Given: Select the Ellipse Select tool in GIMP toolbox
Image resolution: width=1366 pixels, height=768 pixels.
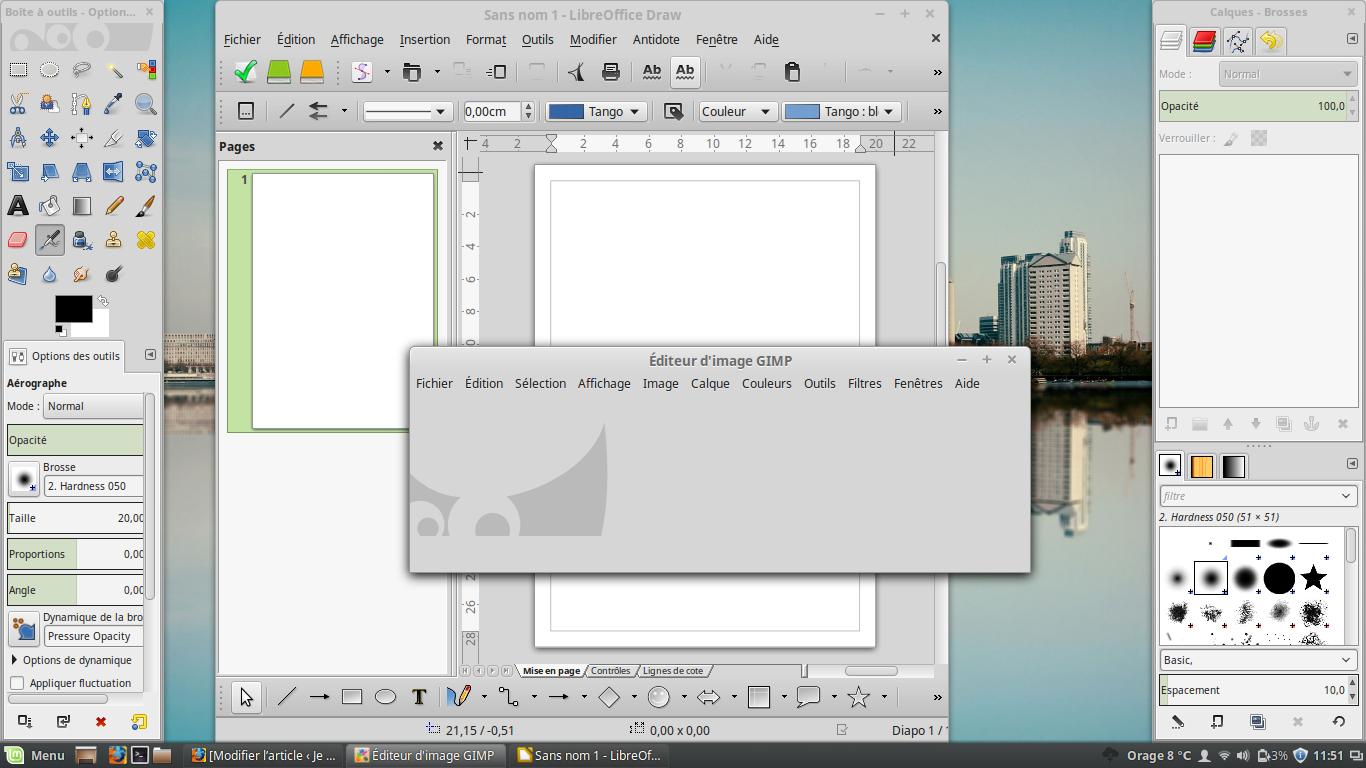Looking at the screenshot, I should [50, 70].
